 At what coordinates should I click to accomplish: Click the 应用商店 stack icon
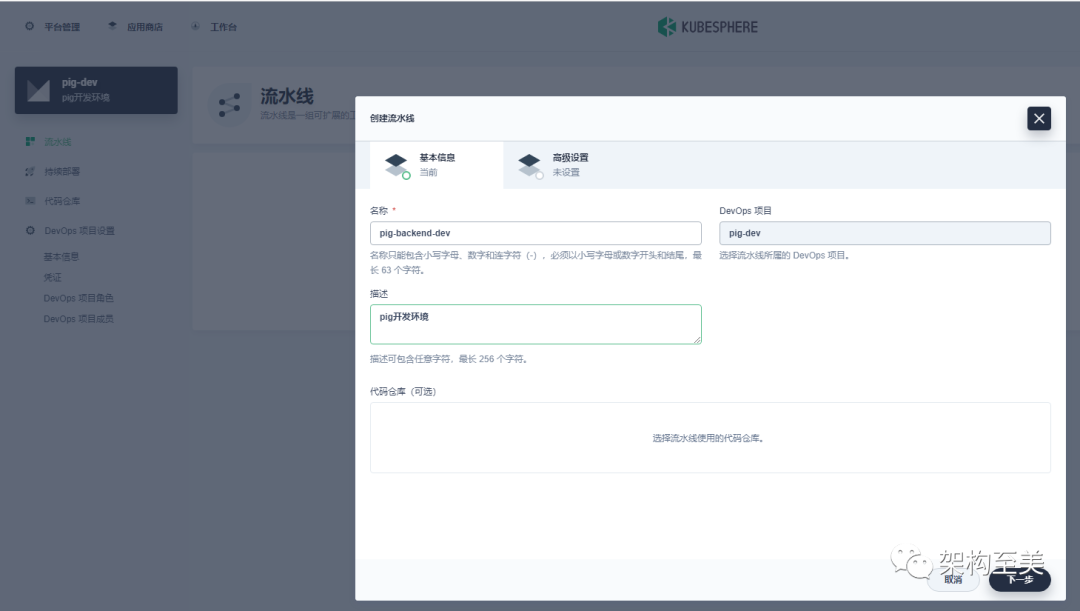tap(112, 26)
